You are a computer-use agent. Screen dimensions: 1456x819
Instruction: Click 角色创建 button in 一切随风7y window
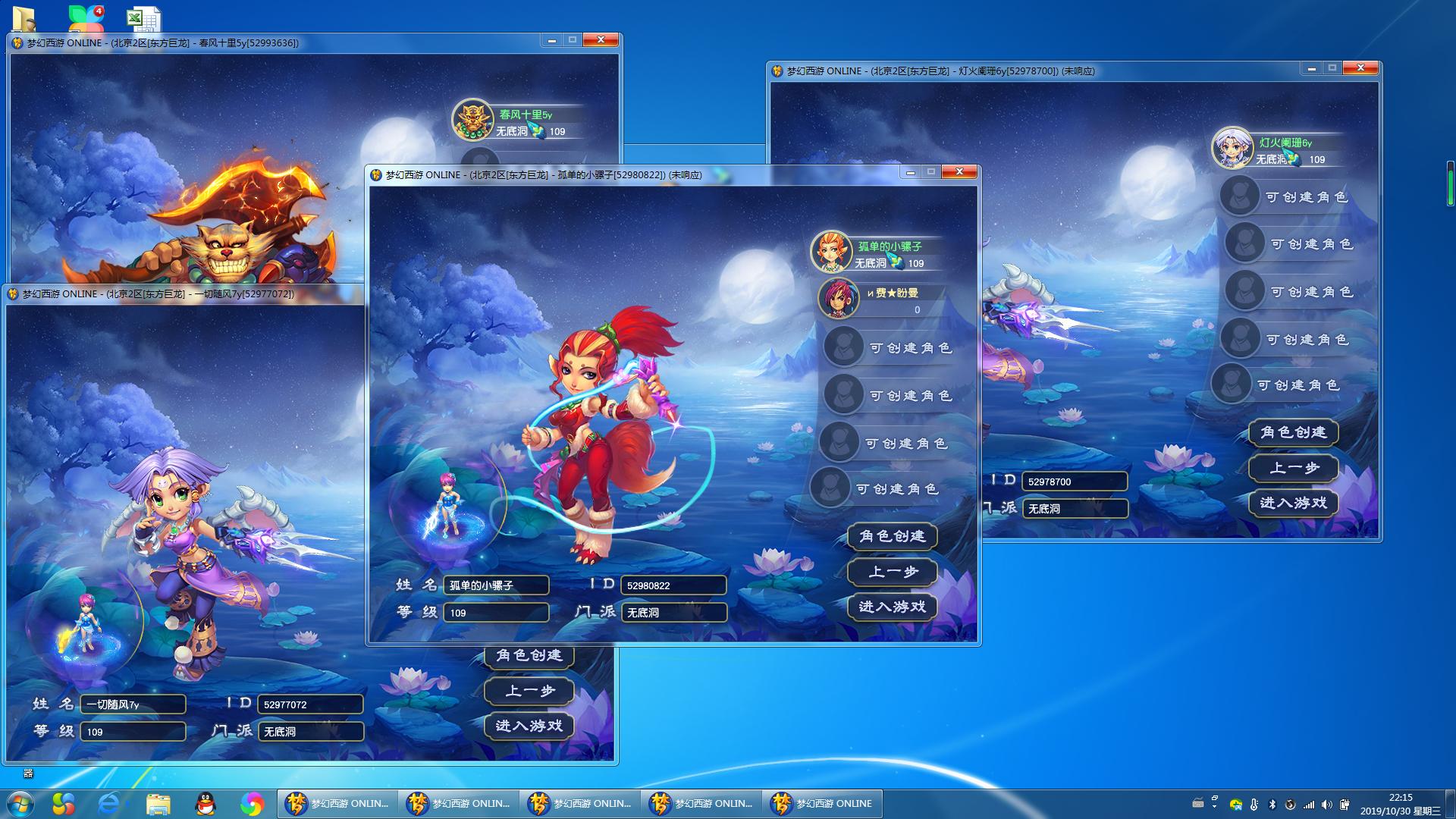(x=529, y=656)
